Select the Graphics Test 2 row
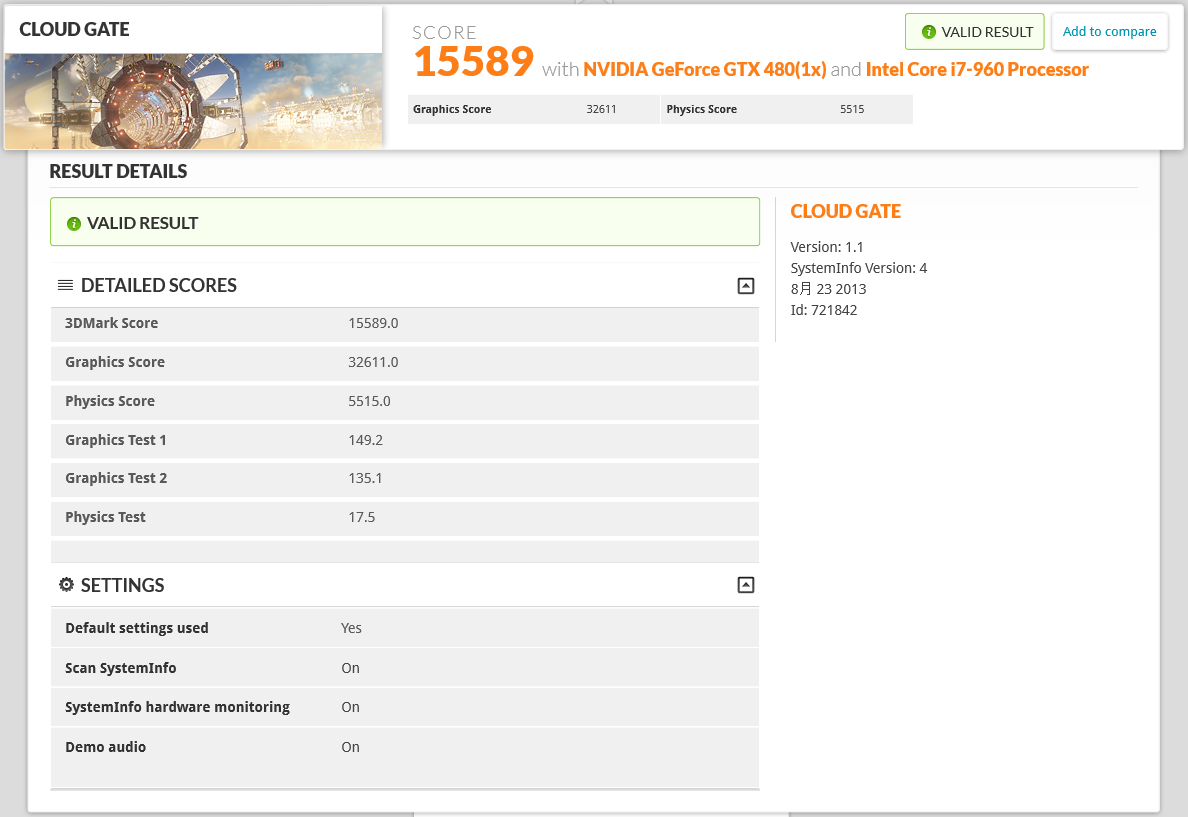The width and height of the screenshot is (1188, 817). coord(405,479)
